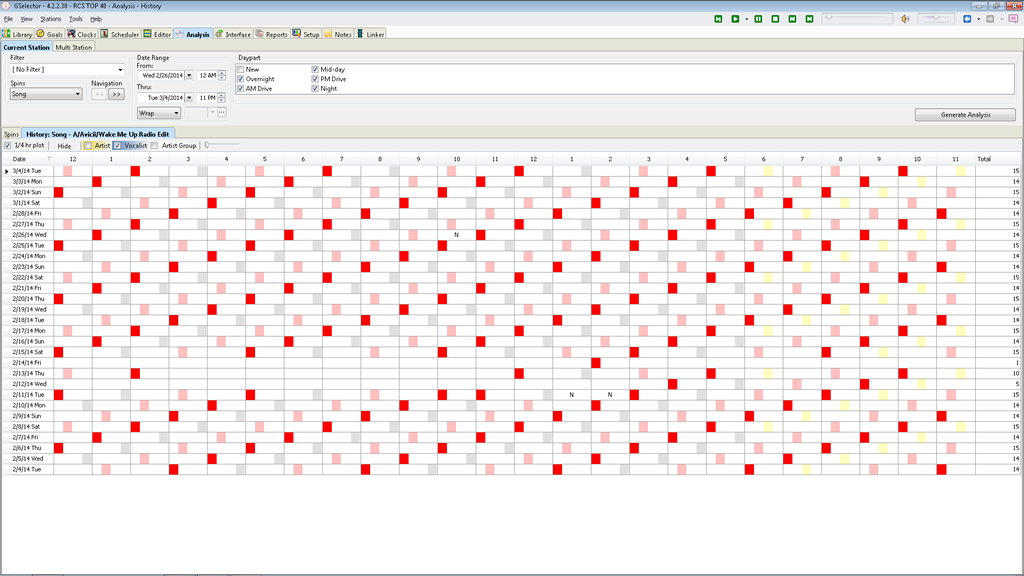This screenshot has height=576, width=1024.
Task: Click the Generate Analysis button
Action: [x=965, y=115]
